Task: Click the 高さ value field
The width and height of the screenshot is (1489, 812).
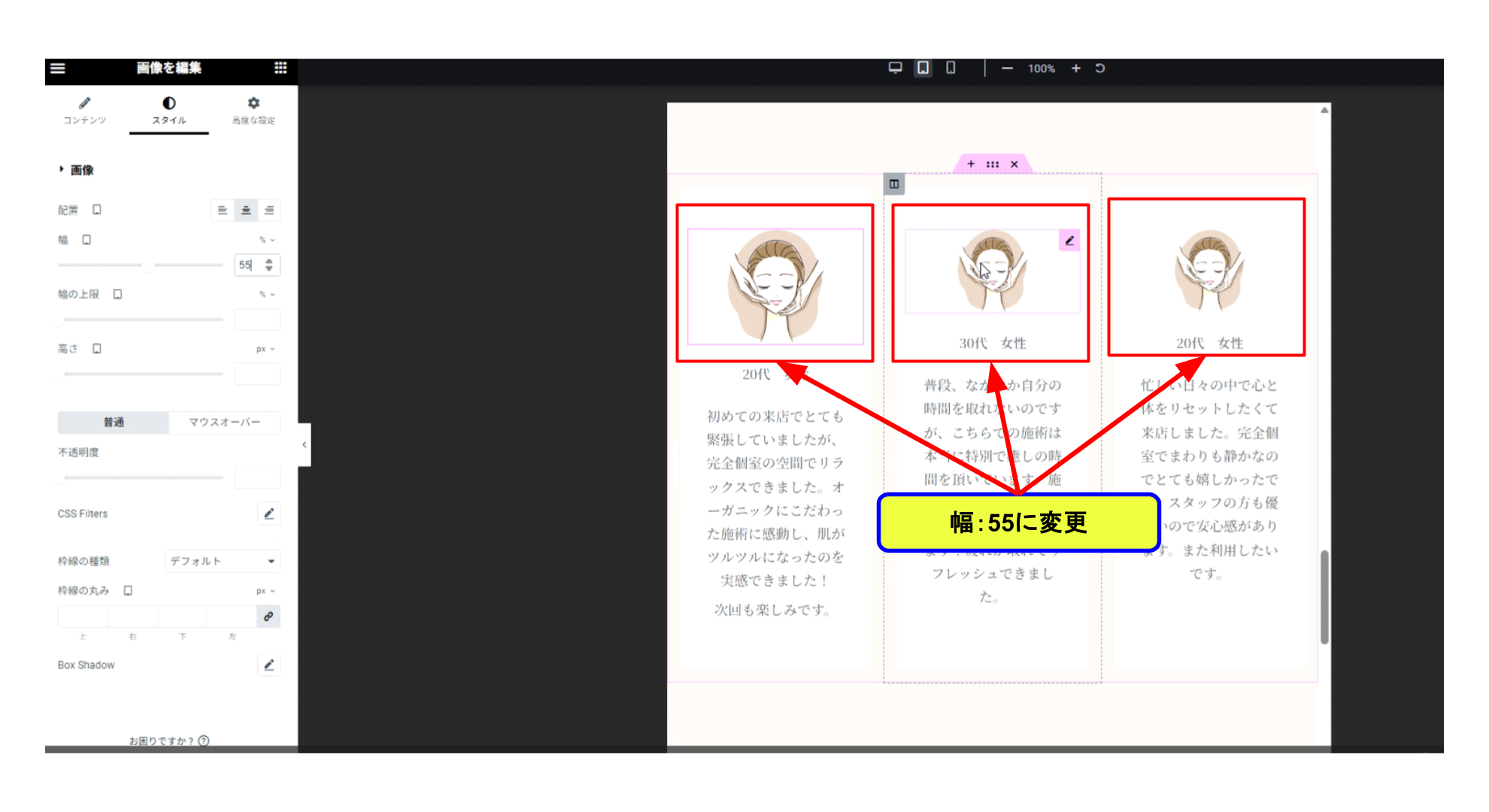Action: pos(257,374)
